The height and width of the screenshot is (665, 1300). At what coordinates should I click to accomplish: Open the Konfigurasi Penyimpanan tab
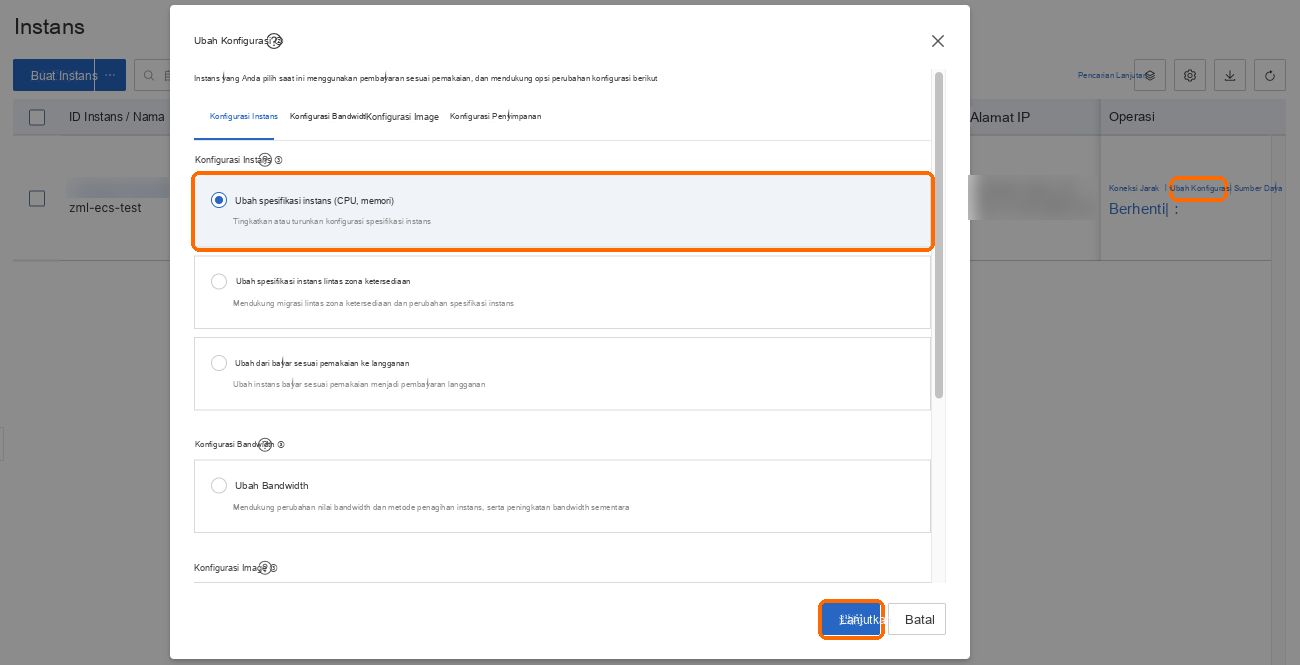496,117
